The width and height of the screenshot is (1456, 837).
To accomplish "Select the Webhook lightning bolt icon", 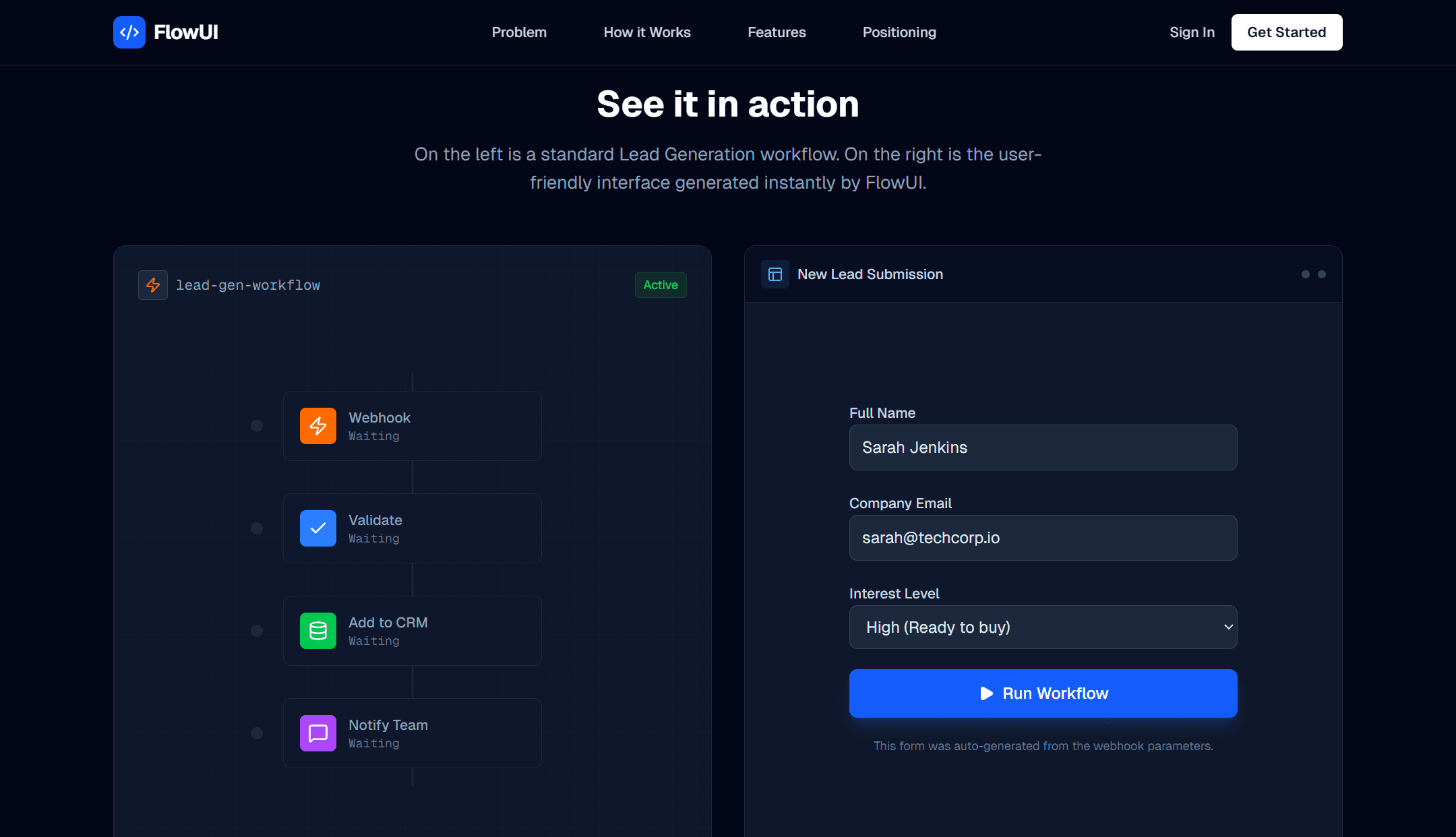I will (x=317, y=426).
